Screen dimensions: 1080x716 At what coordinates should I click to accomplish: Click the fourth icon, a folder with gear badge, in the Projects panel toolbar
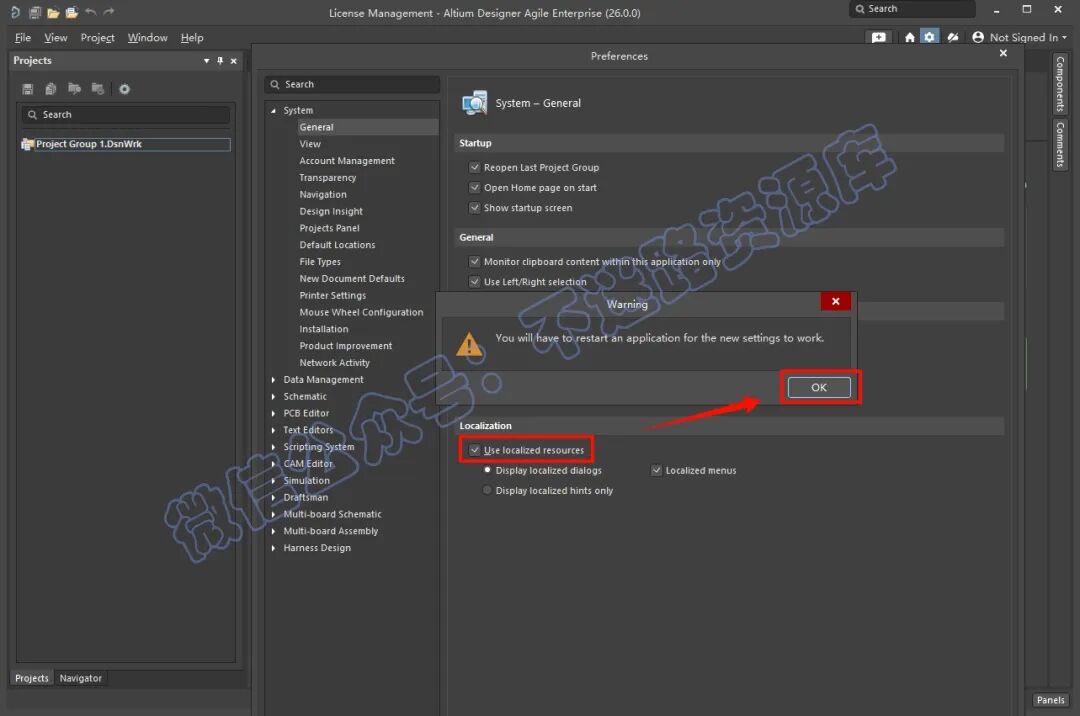click(98, 89)
